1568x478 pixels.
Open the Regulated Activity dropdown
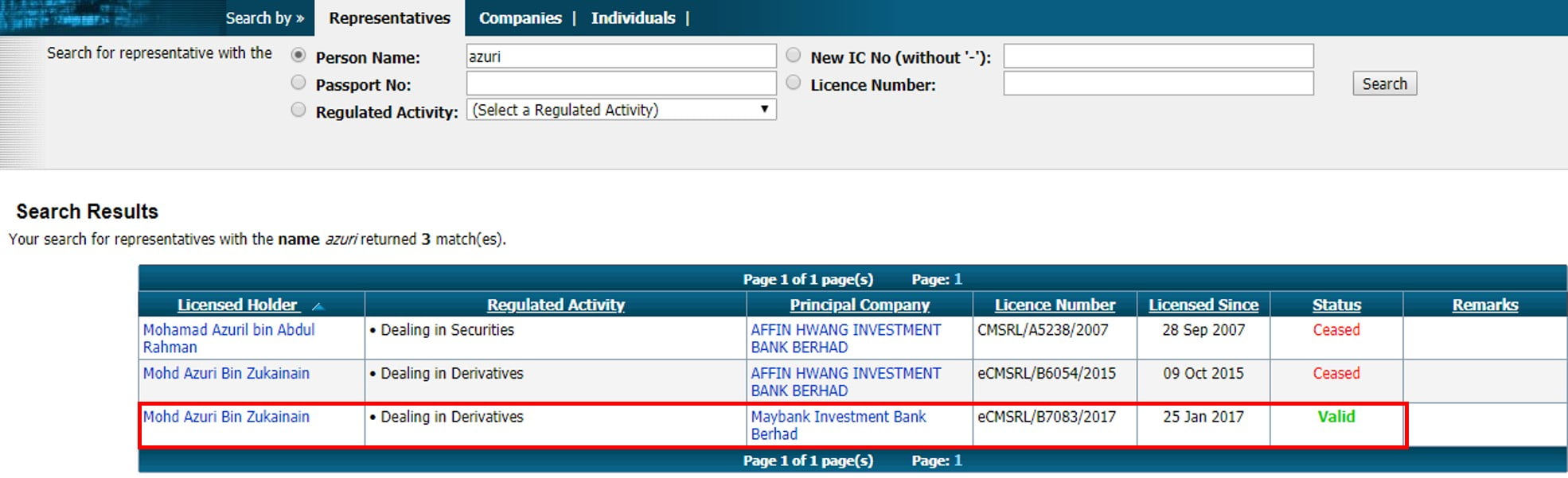(x=621, y=110)
